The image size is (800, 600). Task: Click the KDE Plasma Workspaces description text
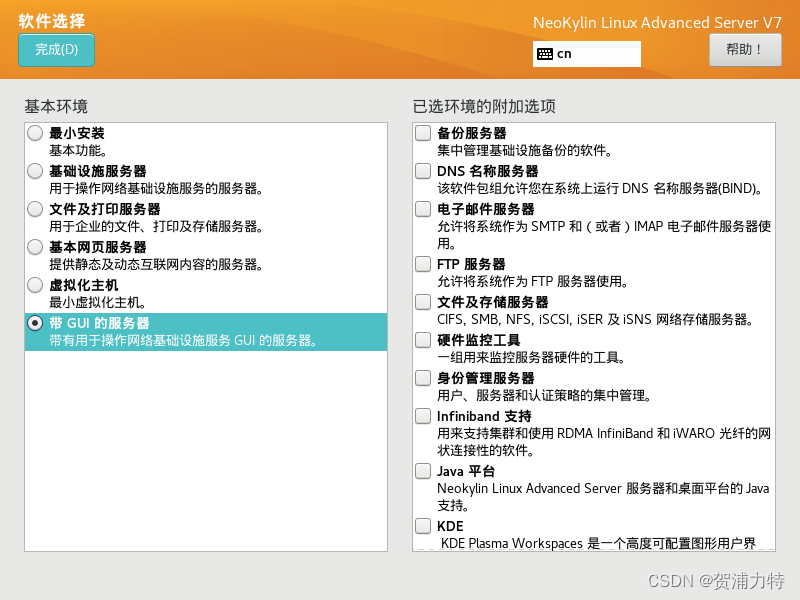pyautogui.click(x=598, y=543)
